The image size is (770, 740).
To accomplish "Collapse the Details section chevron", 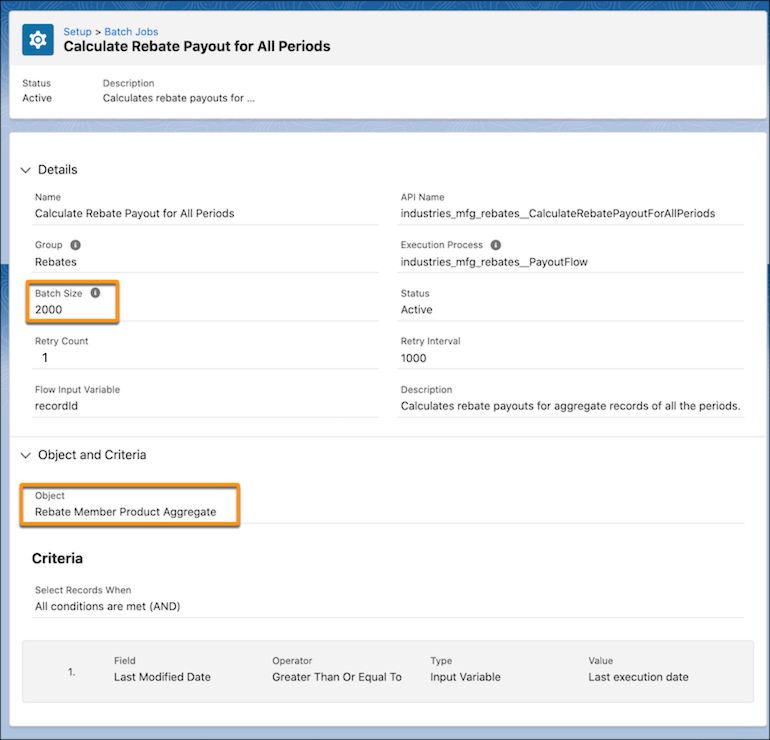I will point(26,170).
